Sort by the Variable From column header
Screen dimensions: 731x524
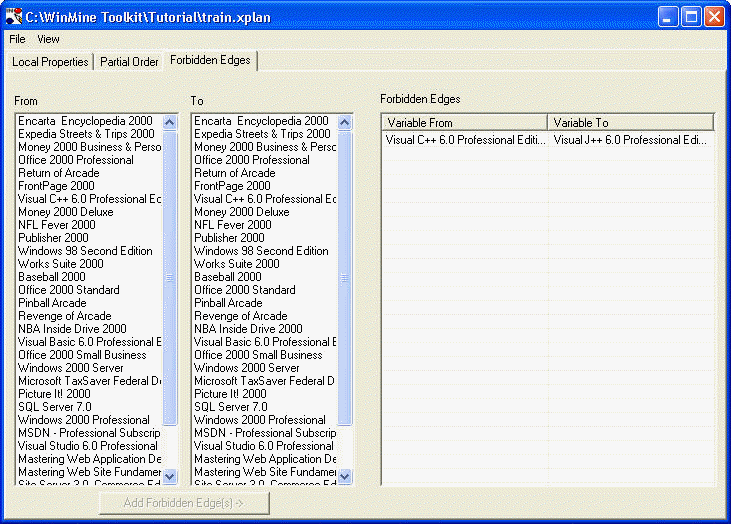[x=464, y=123]
